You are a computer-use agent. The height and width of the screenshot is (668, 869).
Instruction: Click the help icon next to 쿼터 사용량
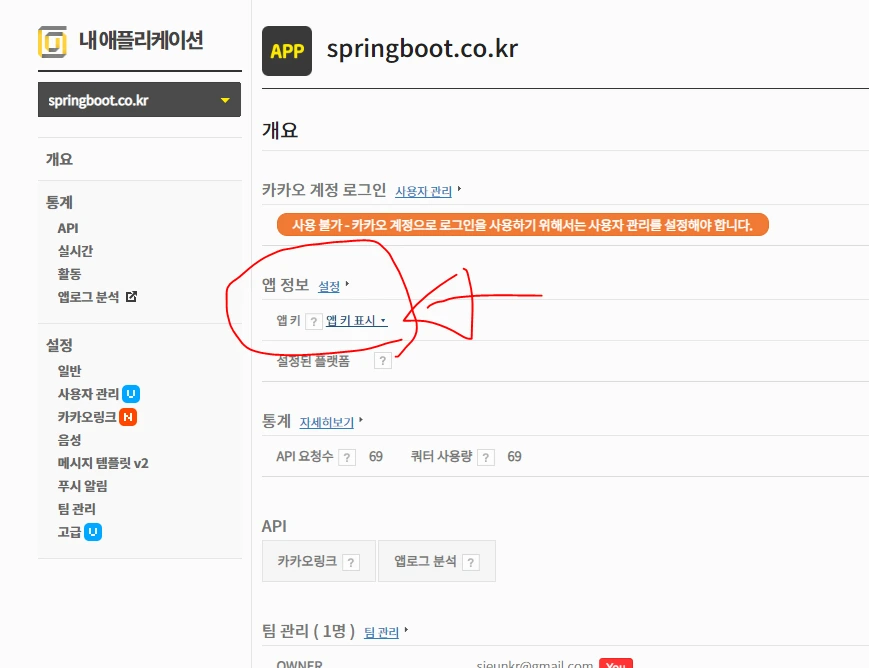click(486, 457)
